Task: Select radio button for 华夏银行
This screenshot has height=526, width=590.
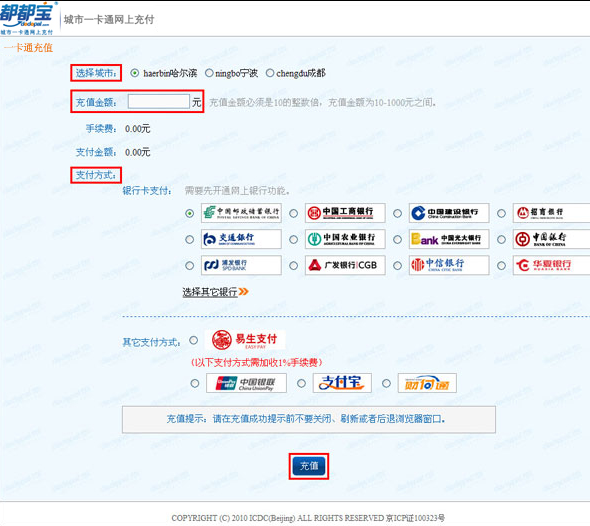Action: coord(501,266)
